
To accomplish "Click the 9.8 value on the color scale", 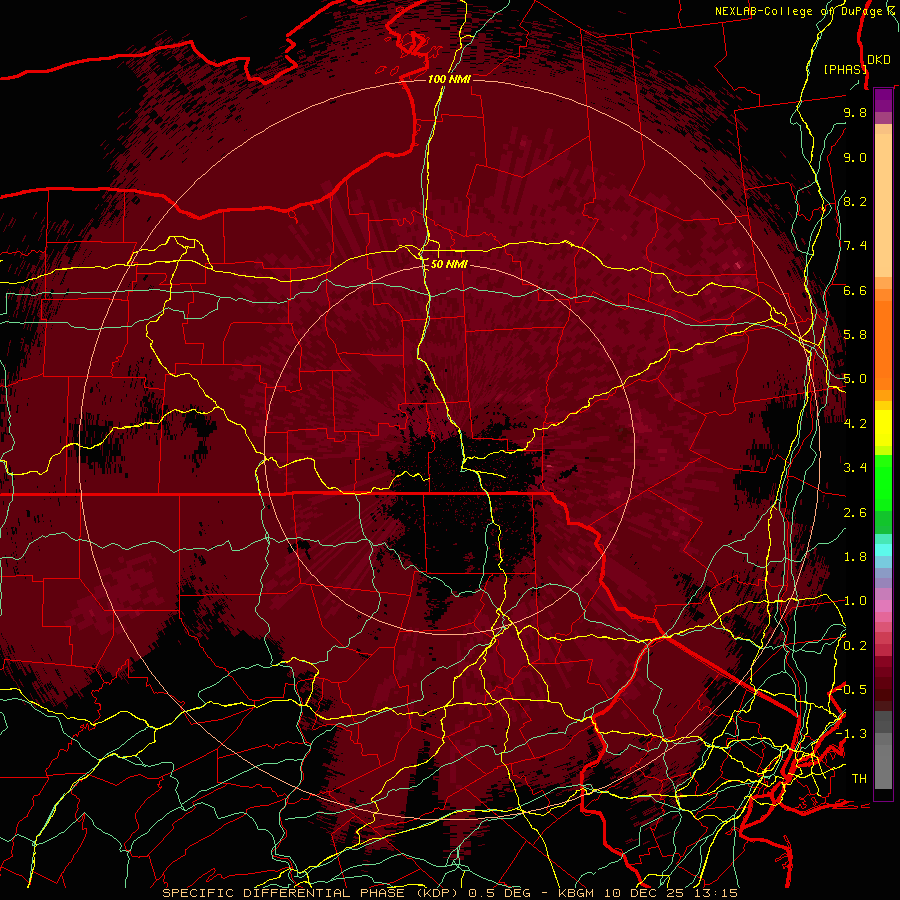I will coord(855,112).
